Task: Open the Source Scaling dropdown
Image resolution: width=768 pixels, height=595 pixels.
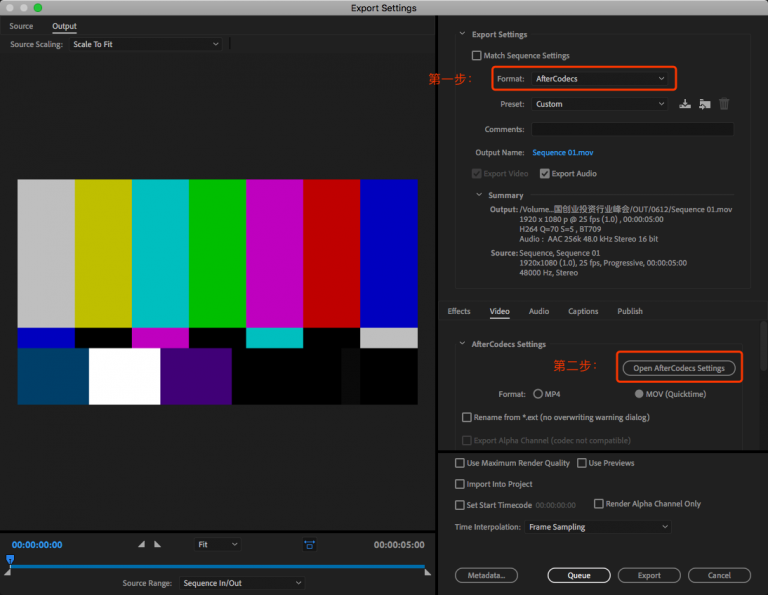Action: [x=145, y=44]
